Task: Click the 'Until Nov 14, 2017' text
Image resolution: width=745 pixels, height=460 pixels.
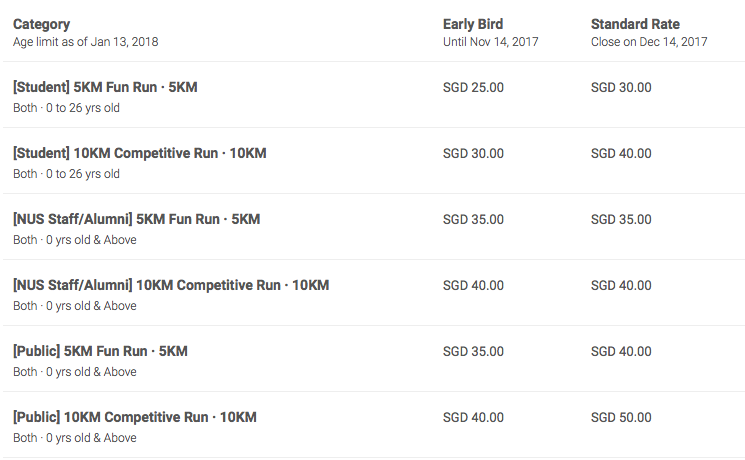Action: pos(492,42)
